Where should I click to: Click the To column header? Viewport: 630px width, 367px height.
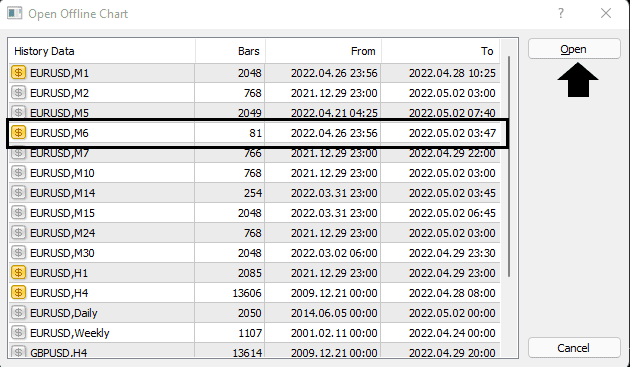tap(441, 51)
